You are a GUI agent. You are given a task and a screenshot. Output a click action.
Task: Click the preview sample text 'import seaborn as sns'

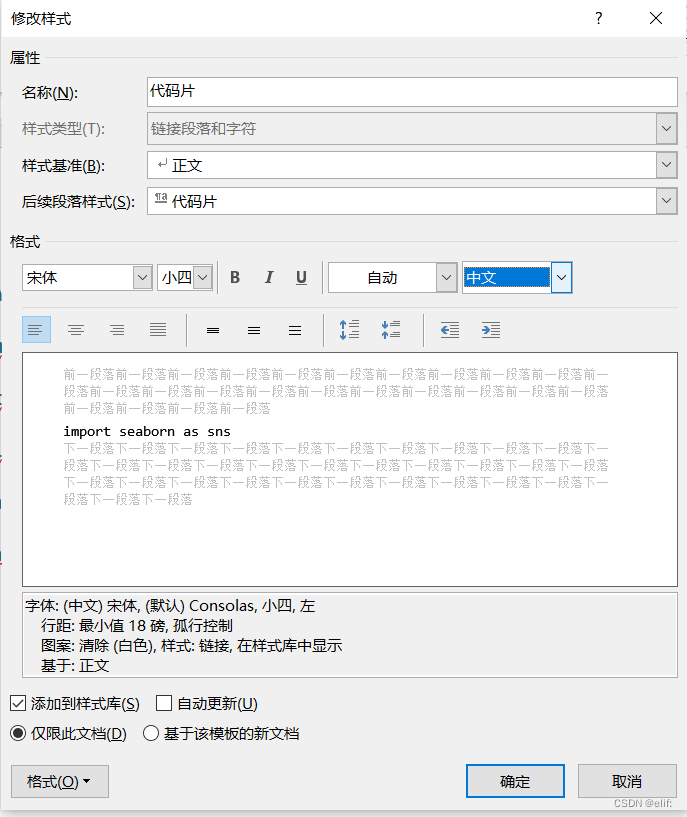(x=147, y=432)
